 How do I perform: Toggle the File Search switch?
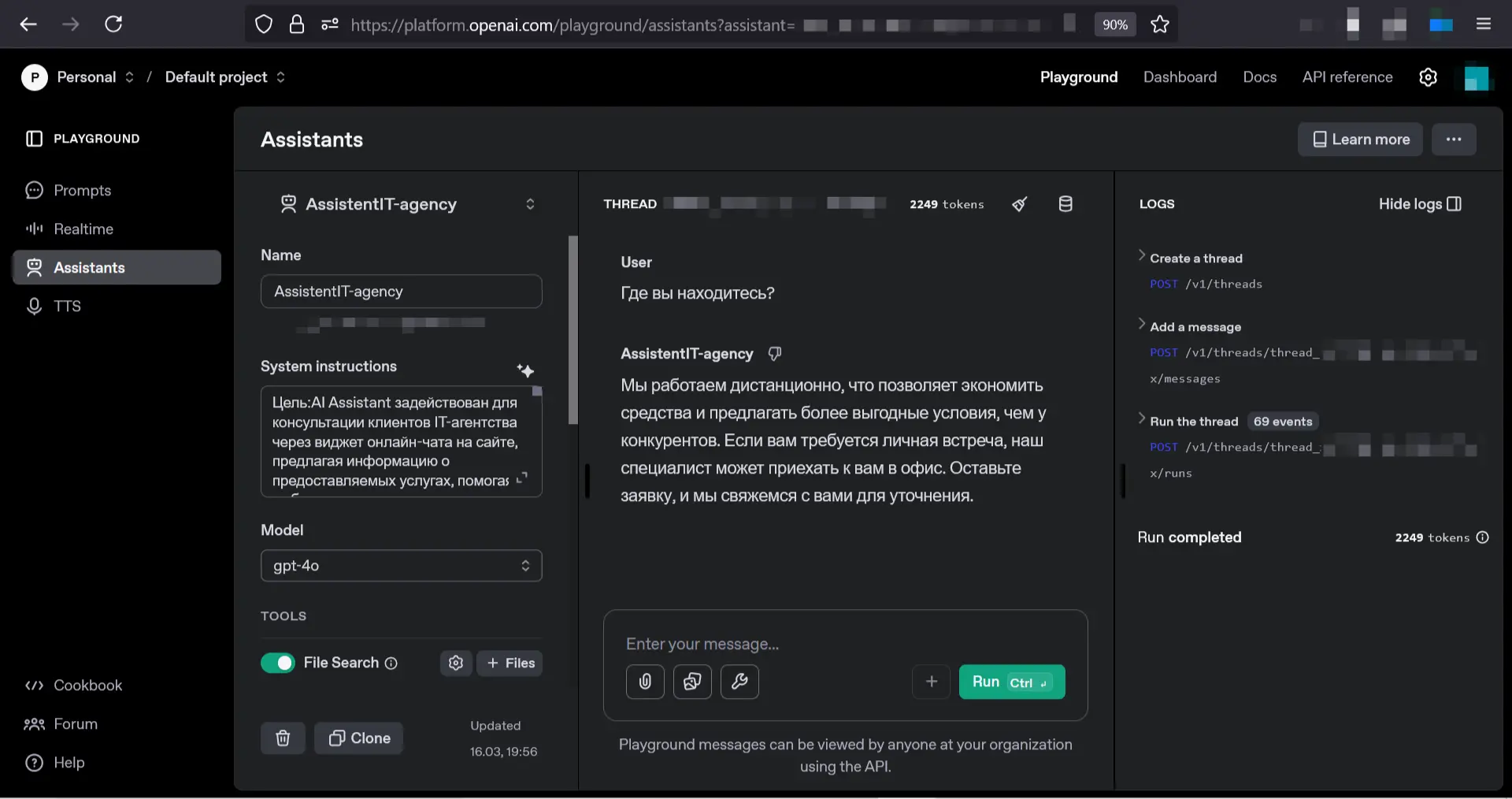[x=278, y=663]
